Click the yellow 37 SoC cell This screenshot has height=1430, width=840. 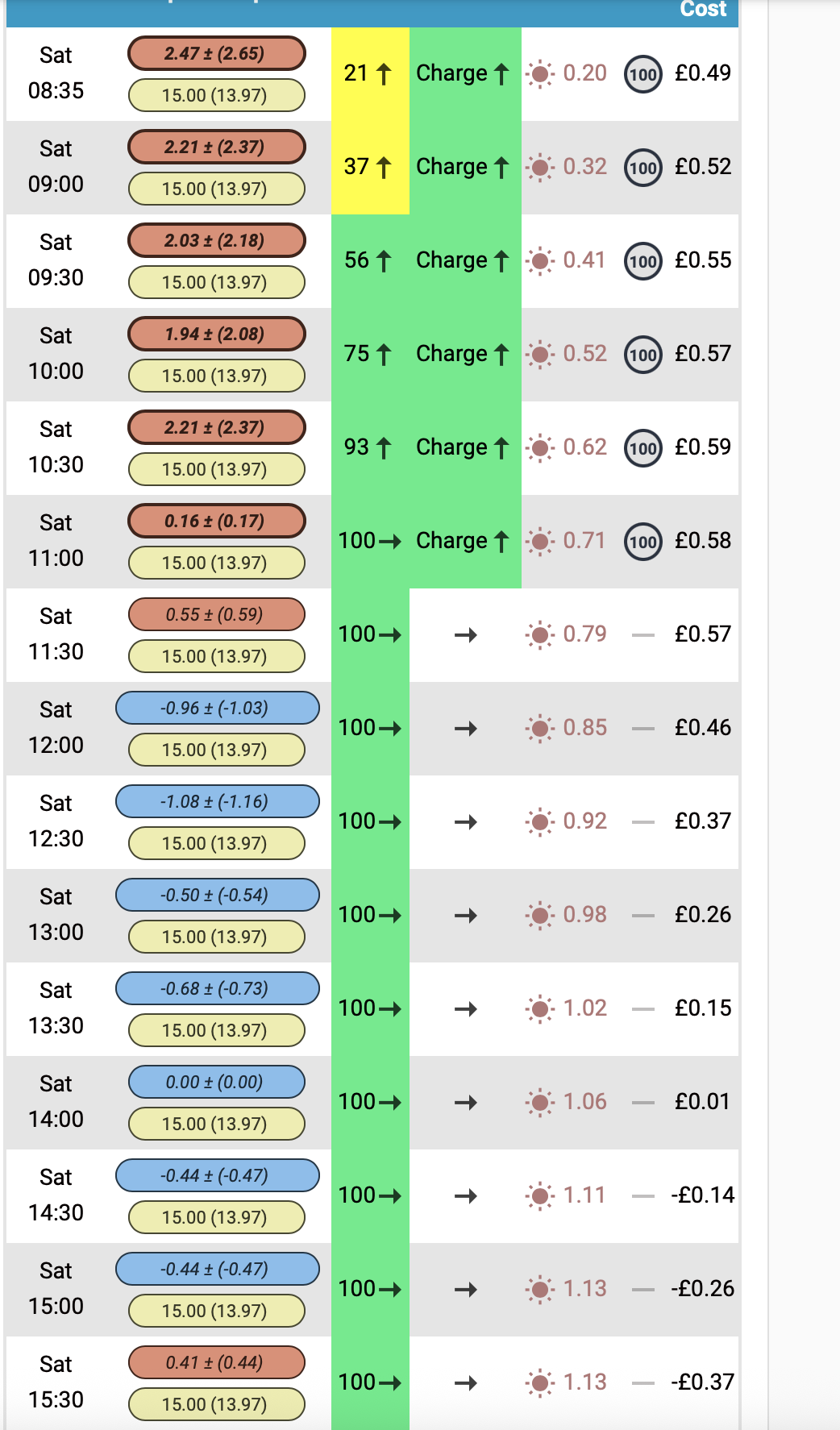click(370, 168)
